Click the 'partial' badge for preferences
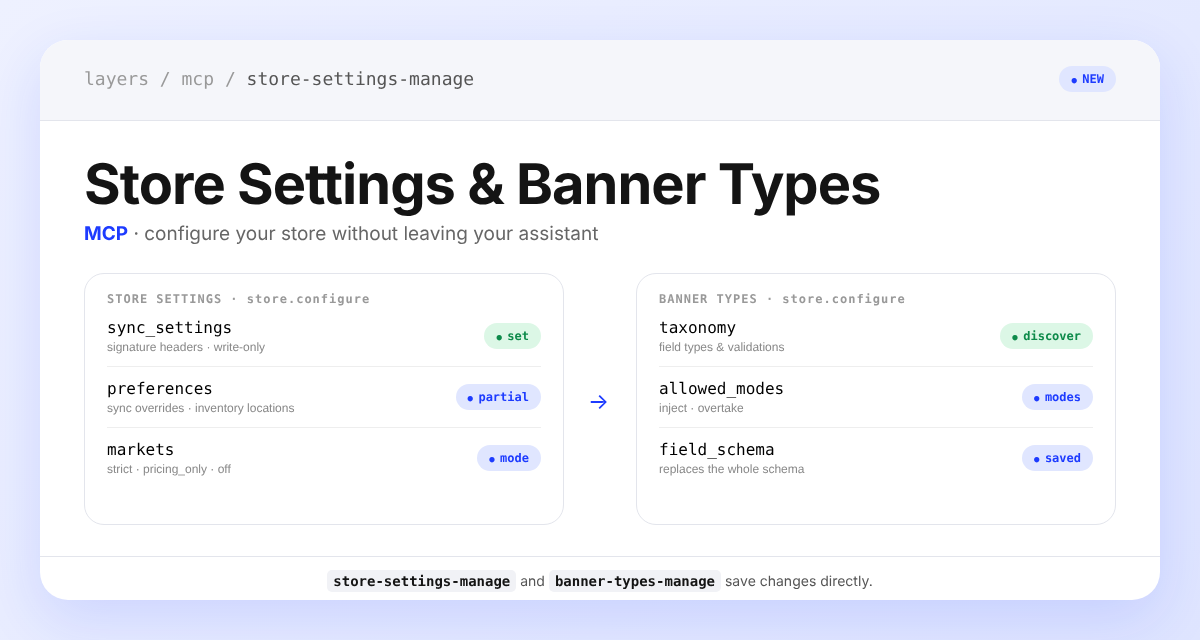 pyautogui.click(x=498, y=397)
